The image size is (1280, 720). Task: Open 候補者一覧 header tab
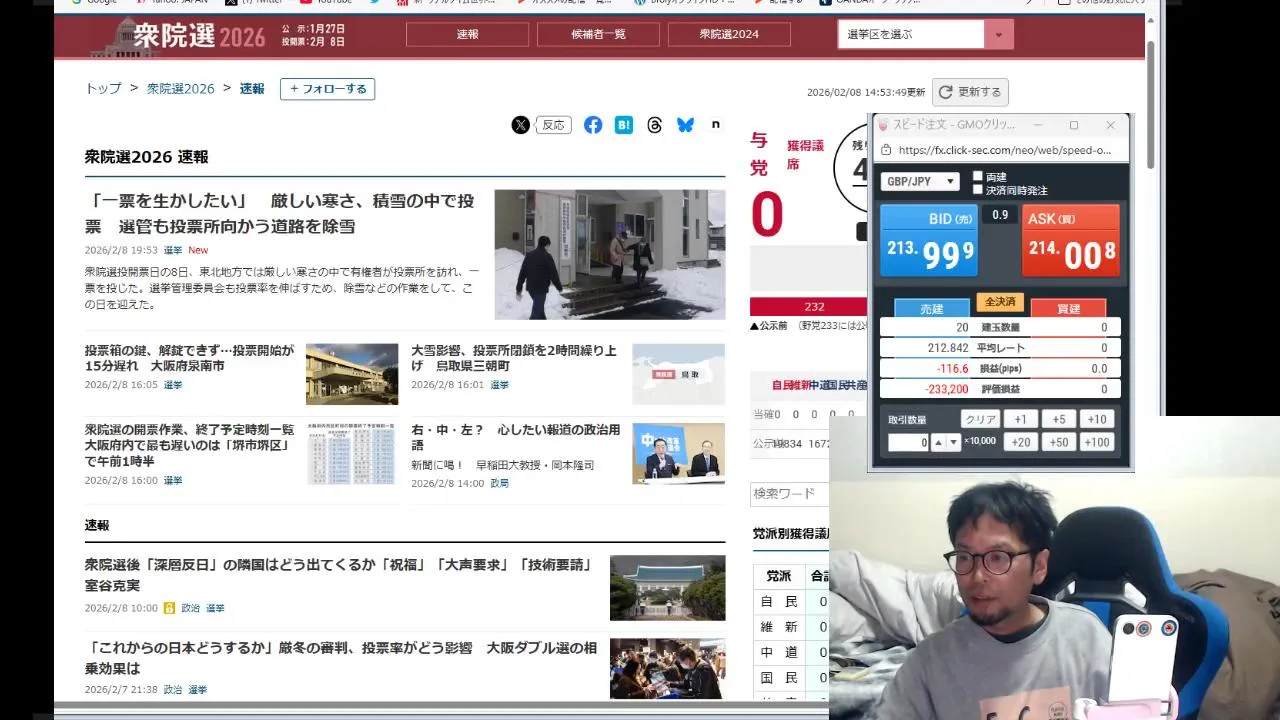[598, 34]
